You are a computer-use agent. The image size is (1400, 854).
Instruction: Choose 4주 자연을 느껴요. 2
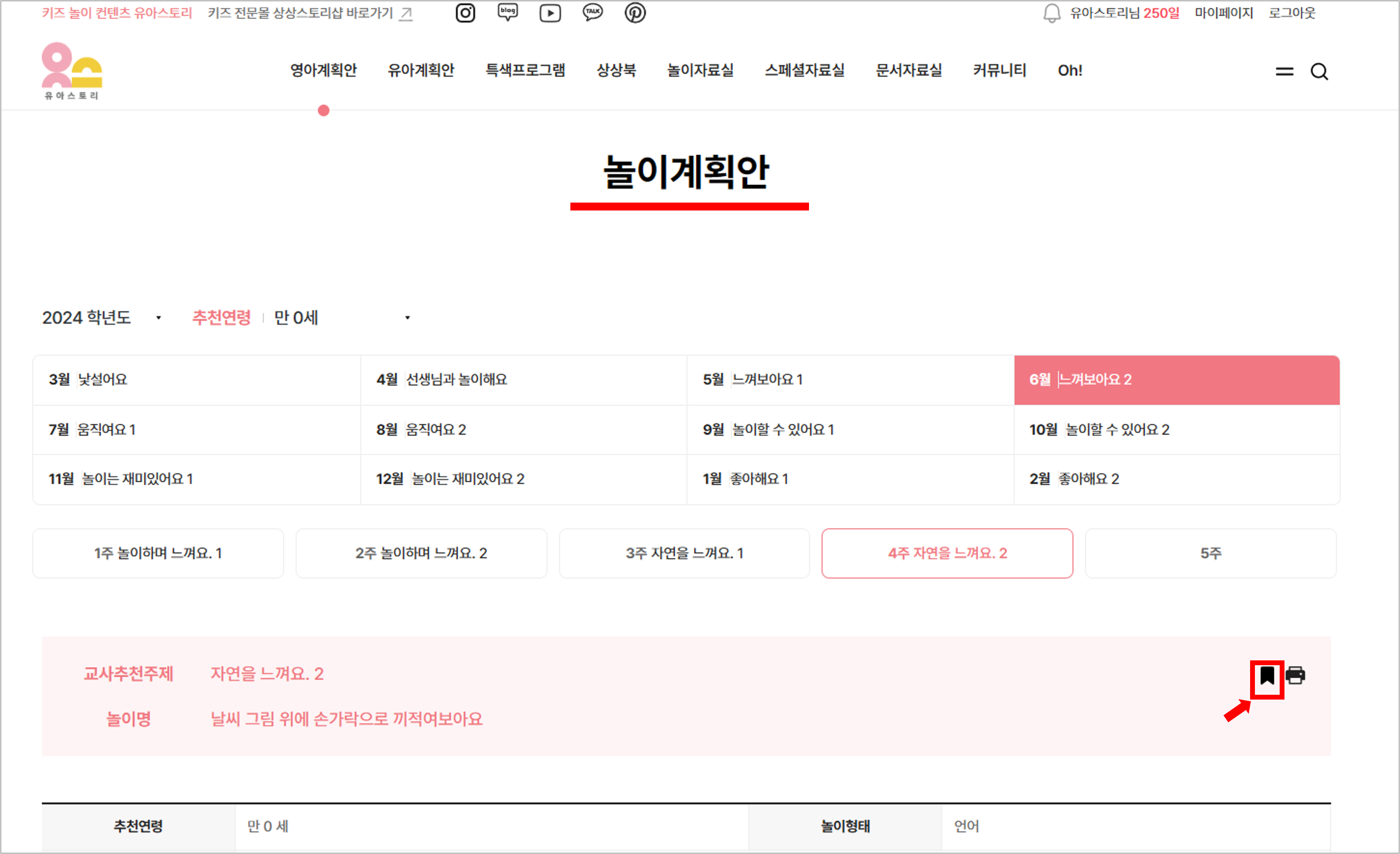click(x=947, y=553)
